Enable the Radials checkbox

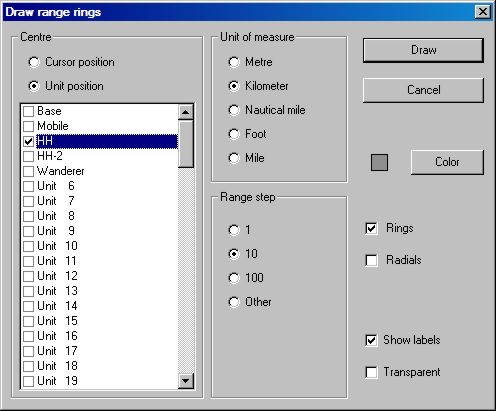pyautogui.click(x=371, y=260)
